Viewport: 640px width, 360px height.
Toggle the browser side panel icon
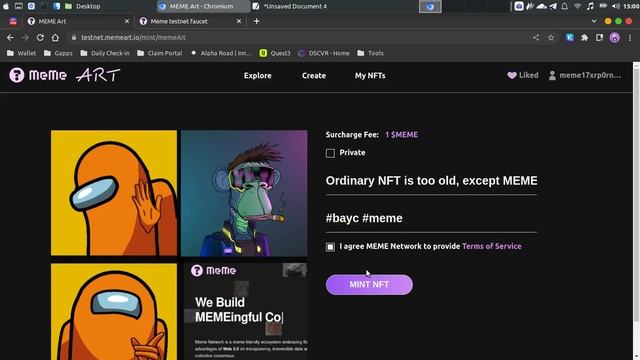click(599, 38)
